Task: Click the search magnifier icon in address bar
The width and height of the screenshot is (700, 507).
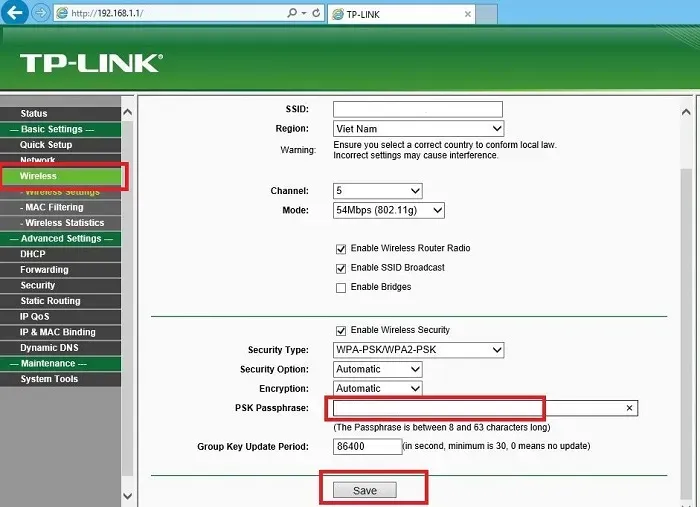Action: [292, 13]
